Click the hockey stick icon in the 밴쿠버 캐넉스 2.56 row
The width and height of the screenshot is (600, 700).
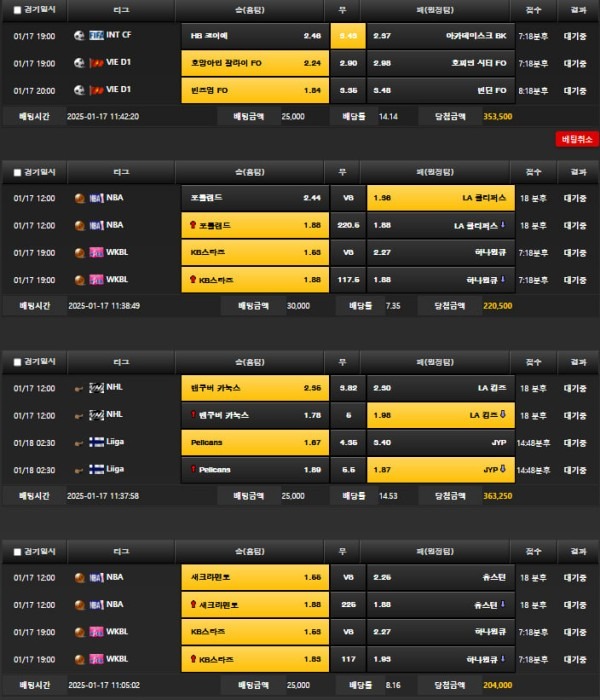(78, 387)
